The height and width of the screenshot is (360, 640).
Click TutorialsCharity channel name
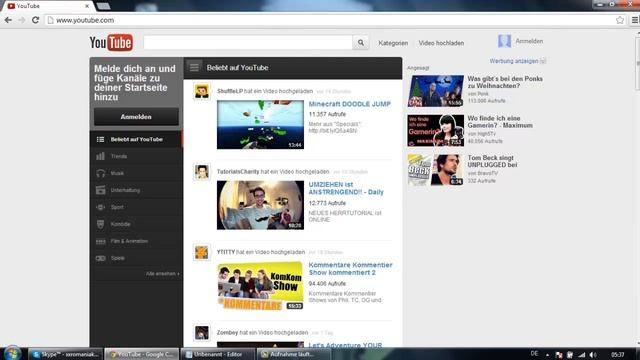point(238,172)
